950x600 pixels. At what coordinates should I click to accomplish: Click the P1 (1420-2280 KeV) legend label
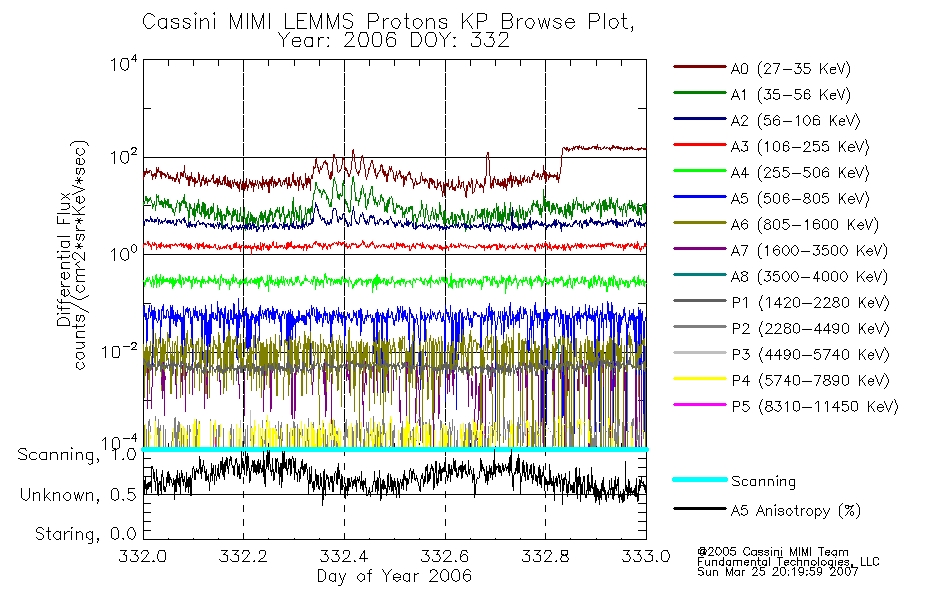[x=811, y=303]
